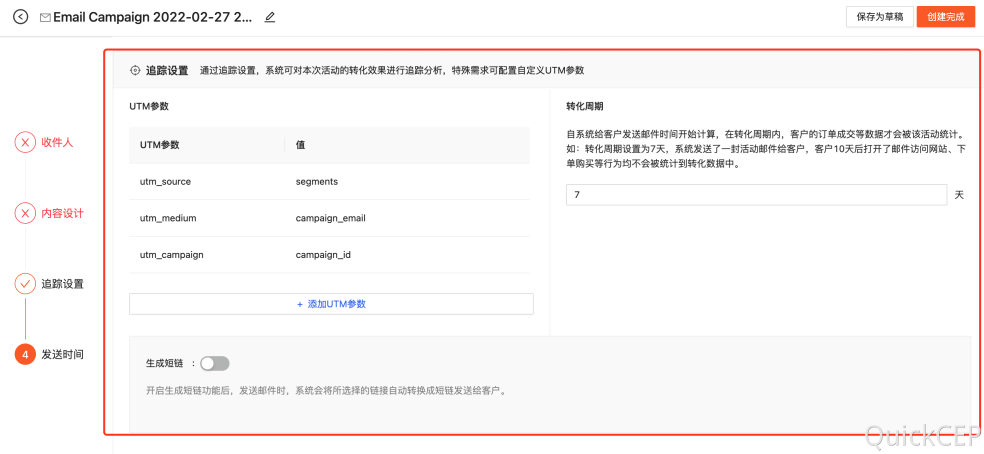Click the envelope icon beside campaign title
The width and height of the screenshot is (984, 454).
click(45, 18)
